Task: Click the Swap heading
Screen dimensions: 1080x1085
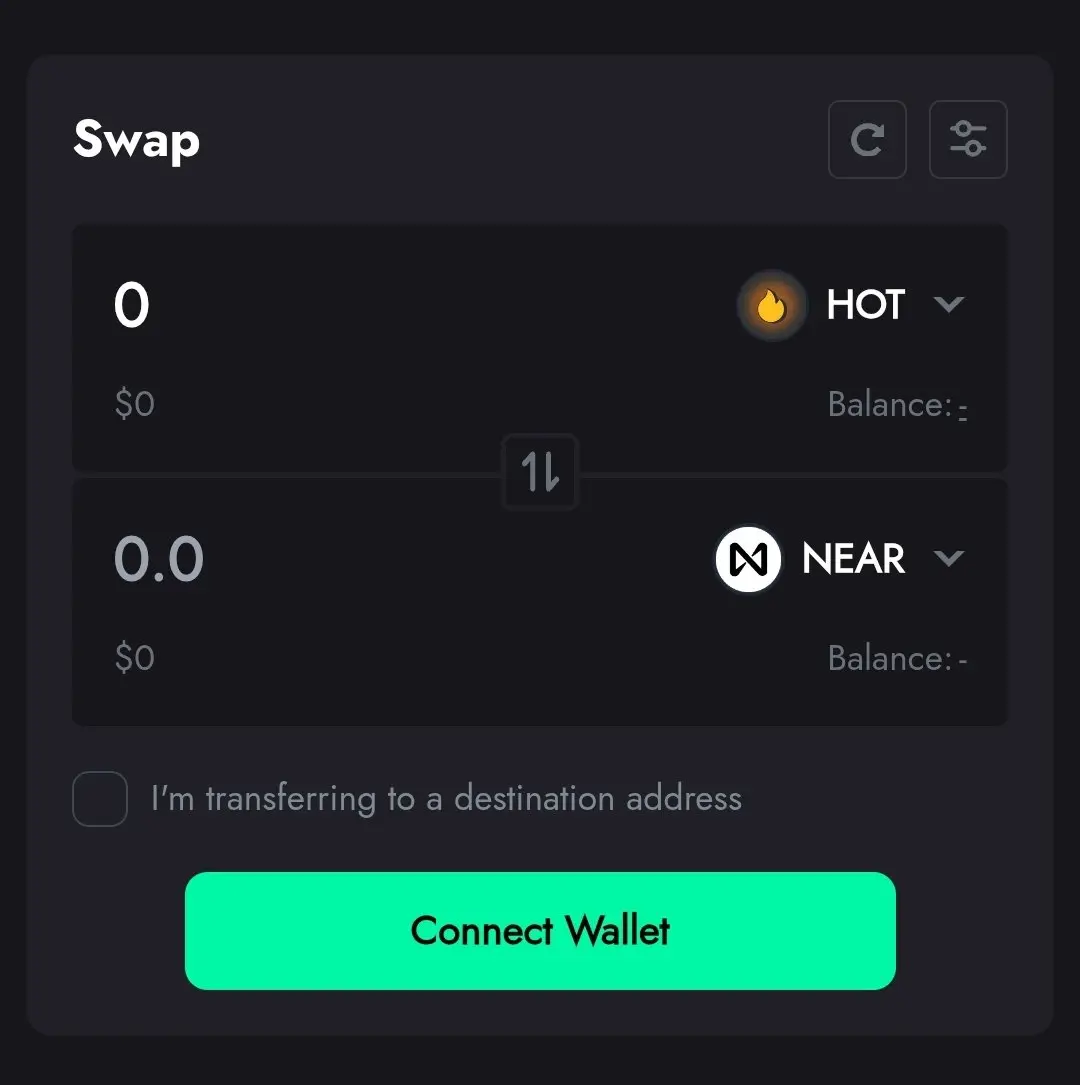Action: pyautogui.click(x=136, y=140)
